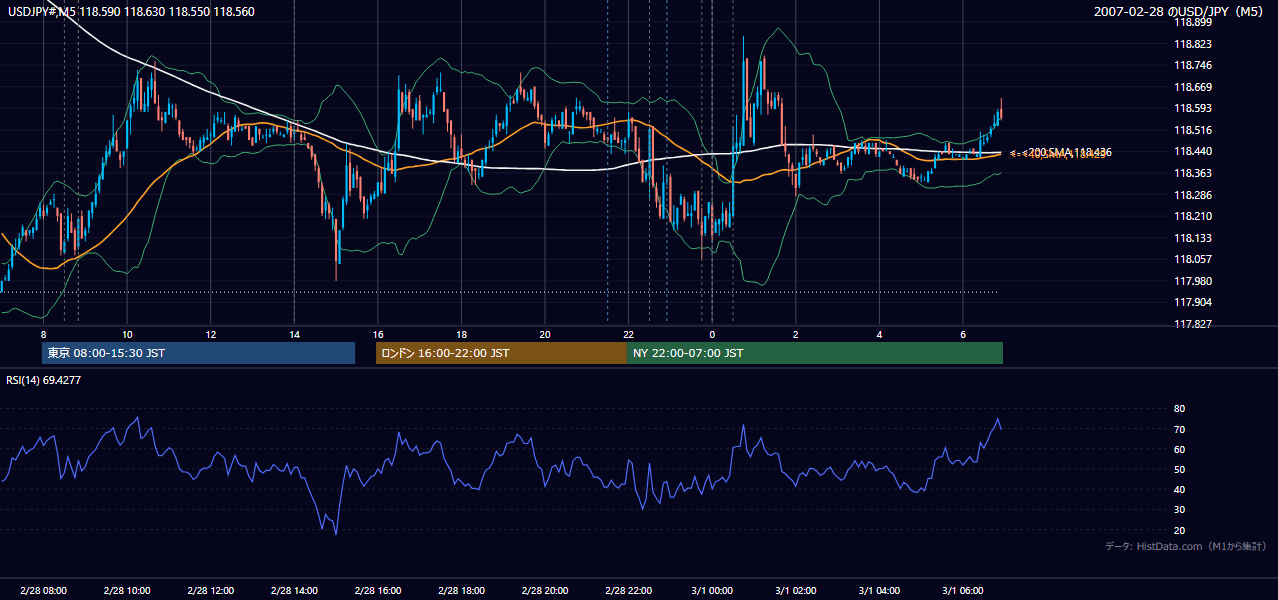Click price axis label 118.363
Image resolution: width=1278 pixels, height=600 pixels.
1191,173
